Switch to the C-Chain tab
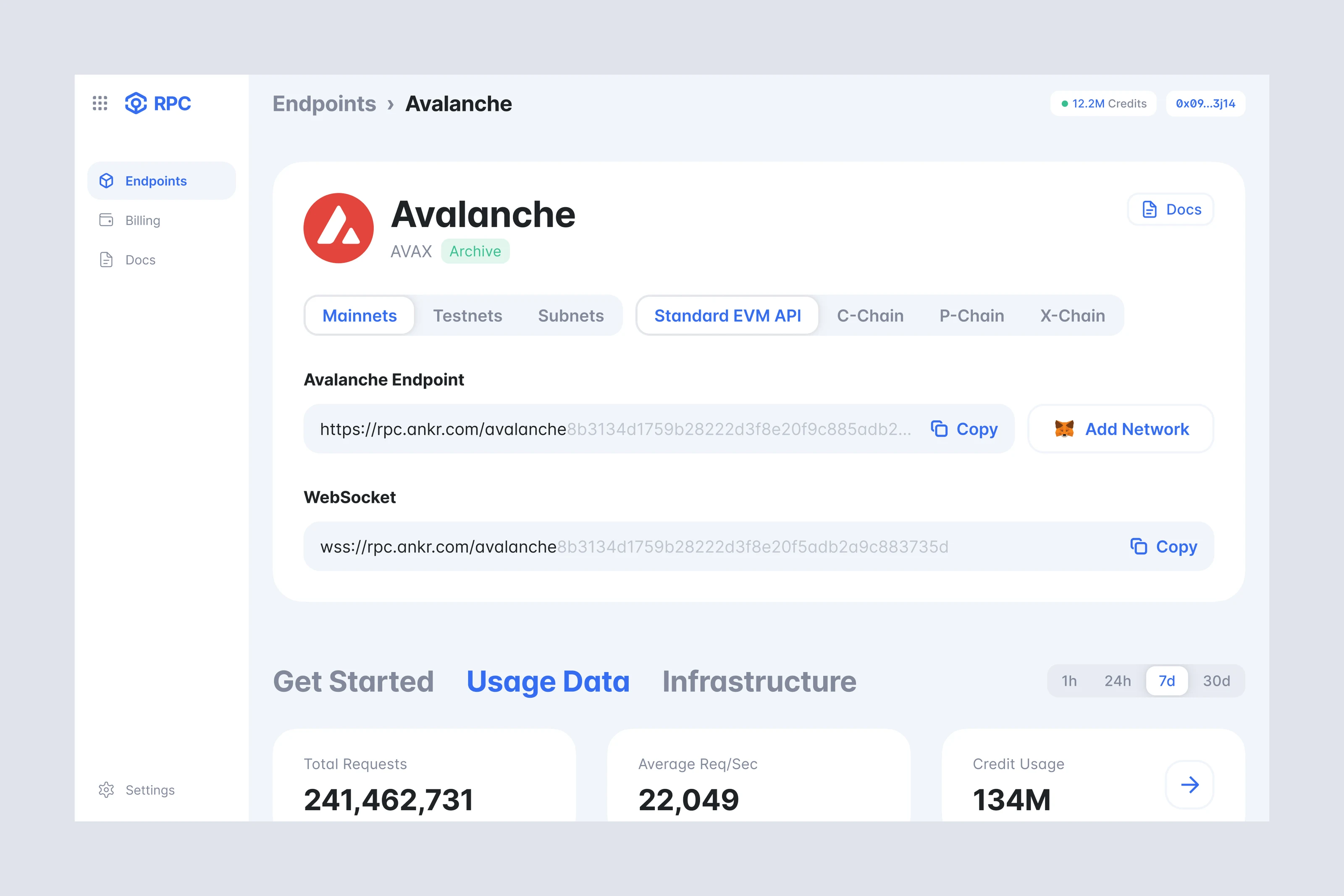The image size is (1344, 896). point(870,315)
